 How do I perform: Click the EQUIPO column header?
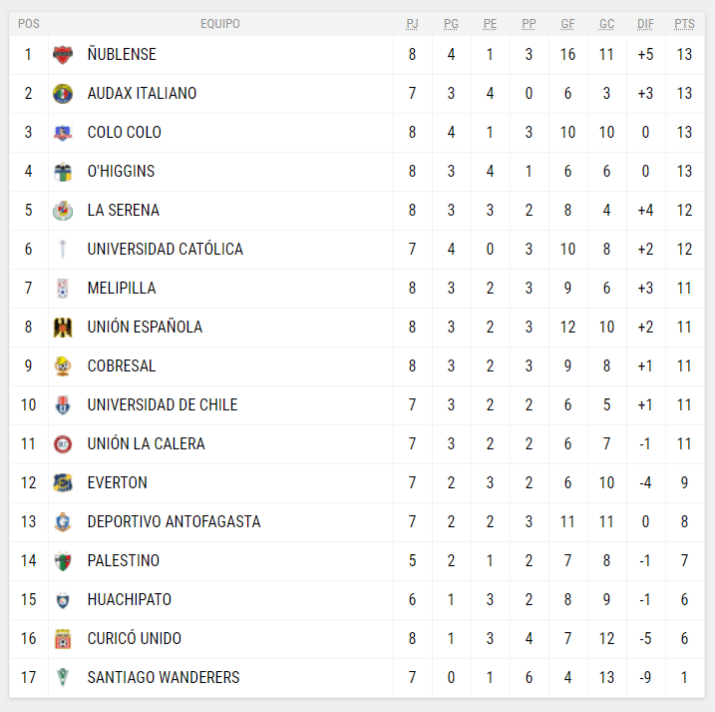point(220,24)
